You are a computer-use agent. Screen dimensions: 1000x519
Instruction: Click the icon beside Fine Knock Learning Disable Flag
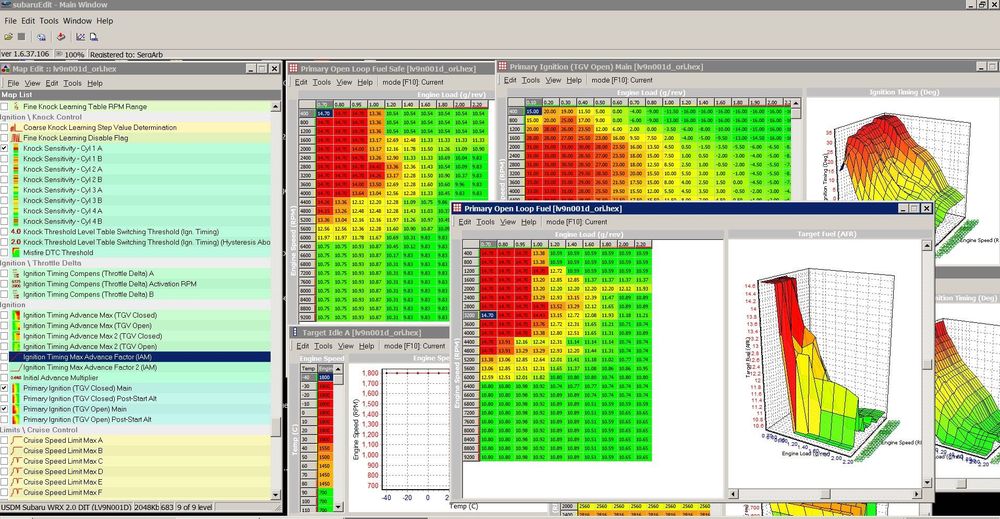tap(16, 138)
